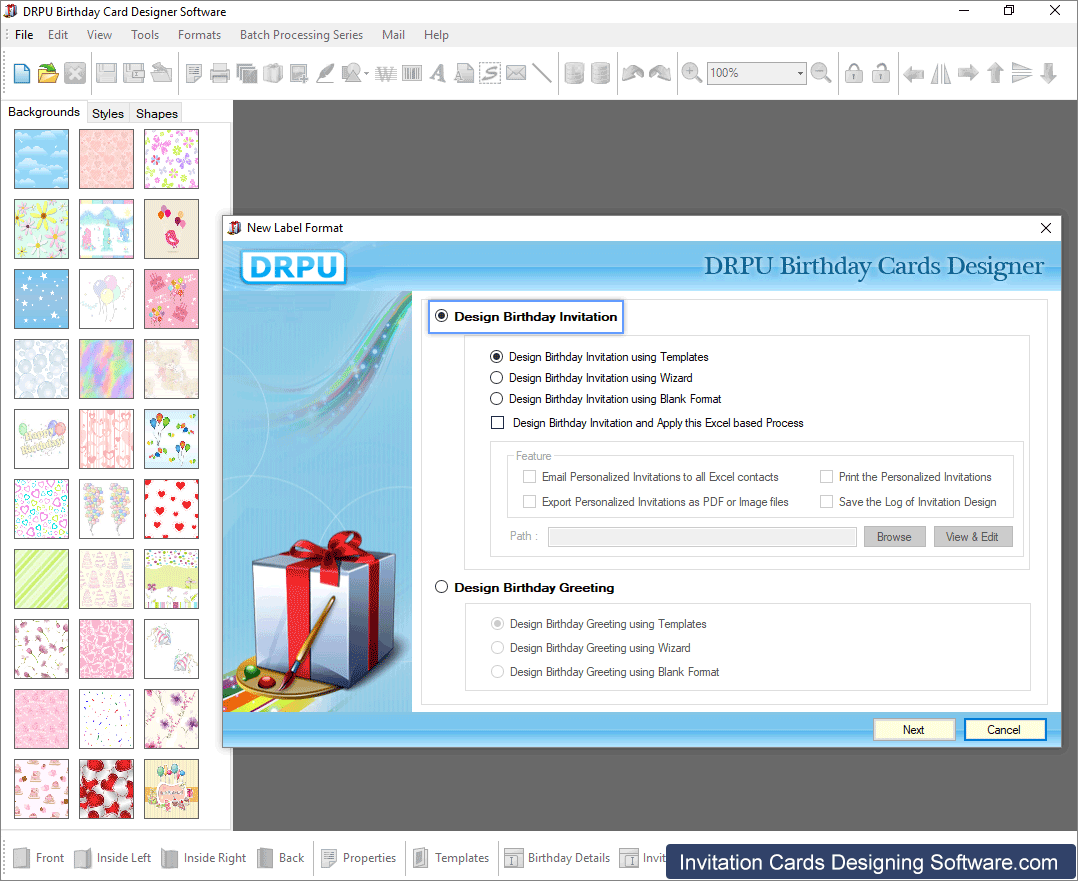This screenshot has width=1078, height=881.
Task: Click the View & Edit button
Action: [972, 536]
